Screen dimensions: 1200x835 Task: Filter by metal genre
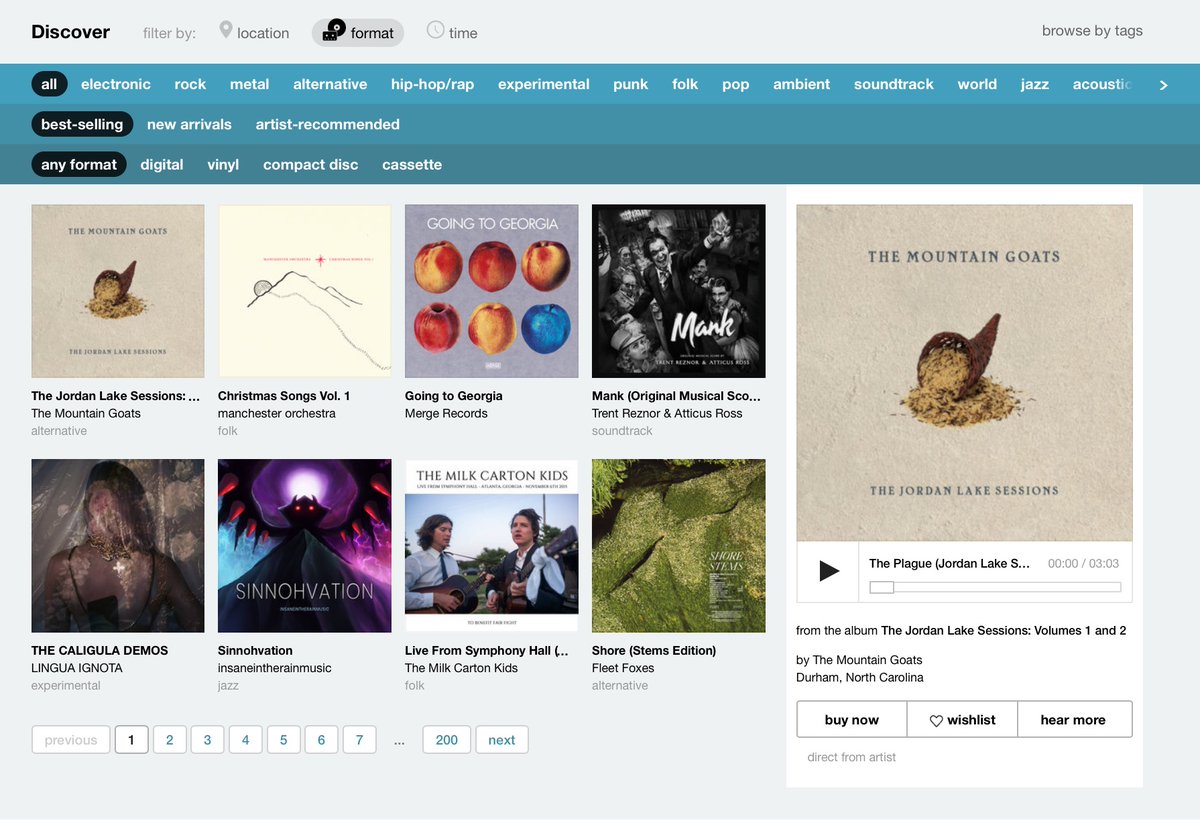click(249, 84)
